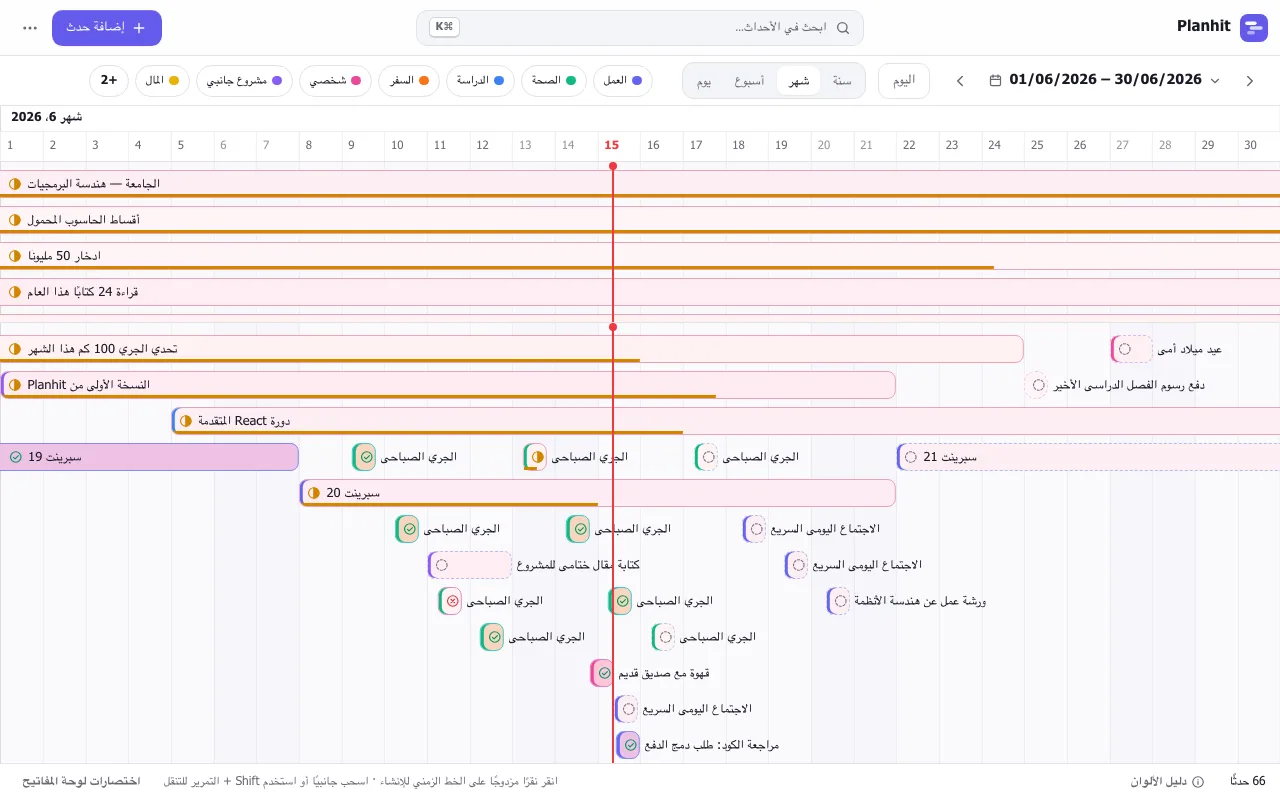This screenshot has height=800, width=1280.
Task: Click the ⌘K shortcut badge
Action: click(x=444, y=27)
